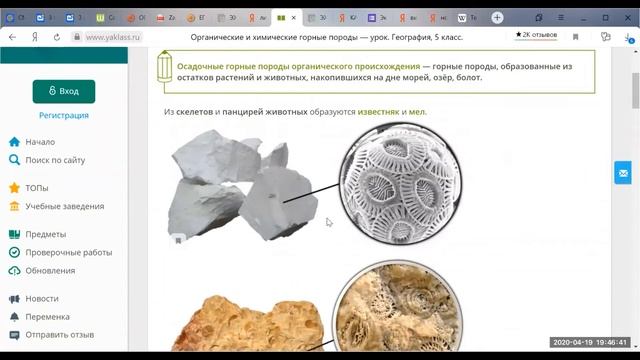Open Проверочные работы menu item

[x=69, y=253]
